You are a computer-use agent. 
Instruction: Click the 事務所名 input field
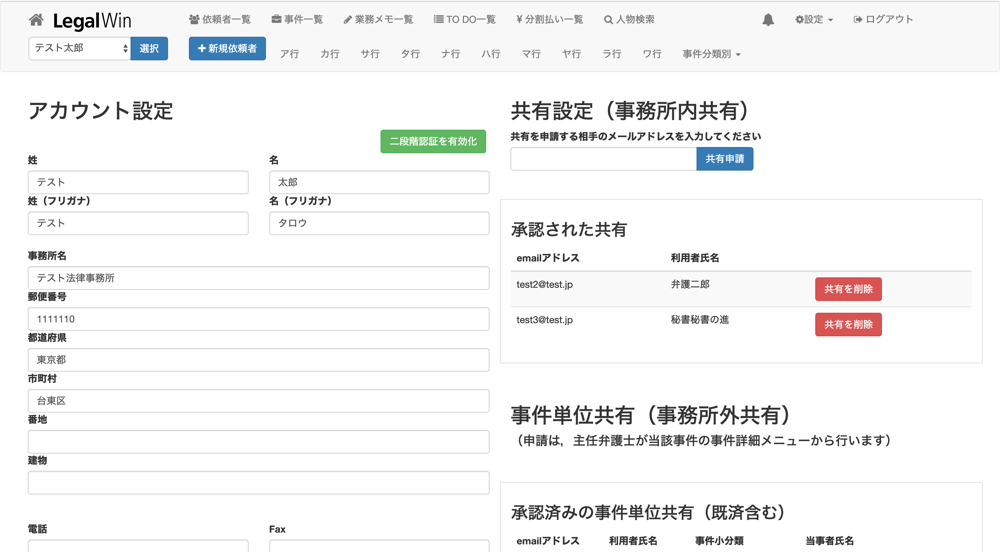(x=258, y=277)
